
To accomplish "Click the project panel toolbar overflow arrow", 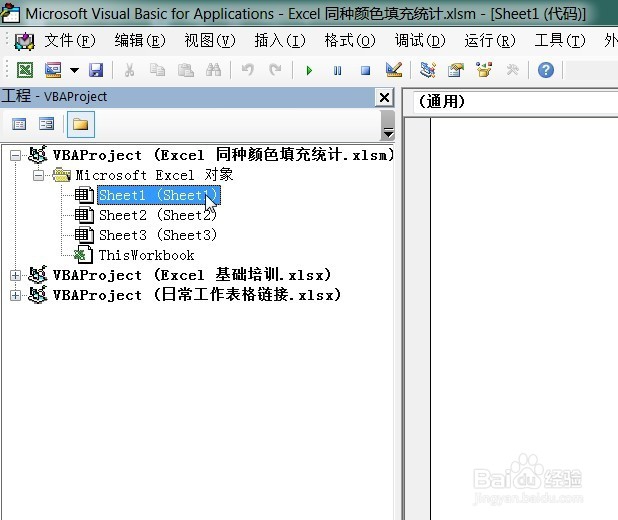I will pos(388,133).
